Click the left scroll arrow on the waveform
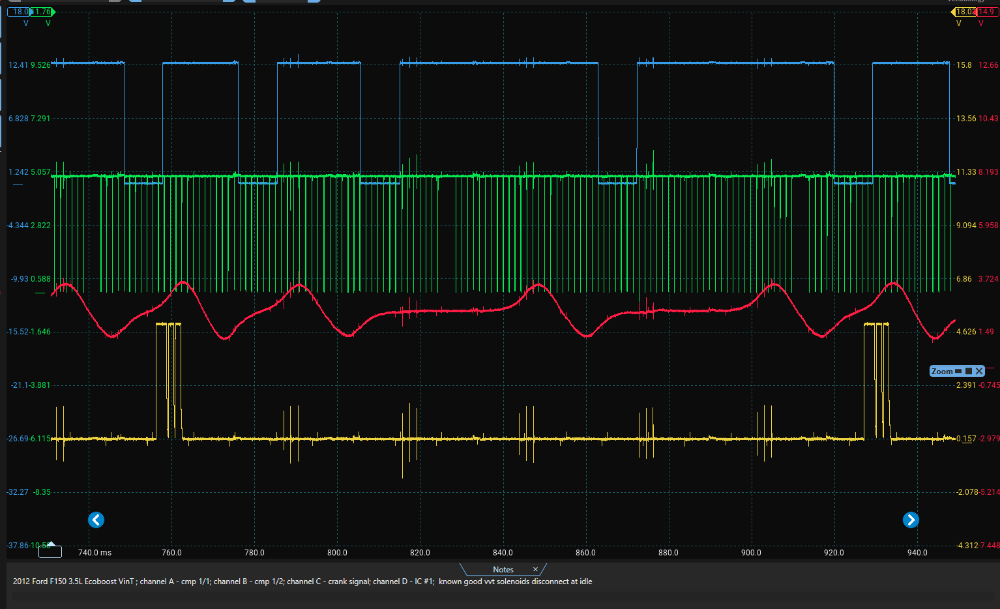 (97, 519)
